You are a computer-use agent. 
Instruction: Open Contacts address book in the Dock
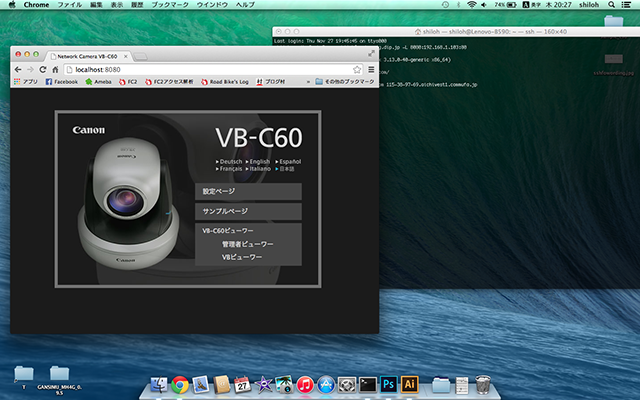(222, 384)
